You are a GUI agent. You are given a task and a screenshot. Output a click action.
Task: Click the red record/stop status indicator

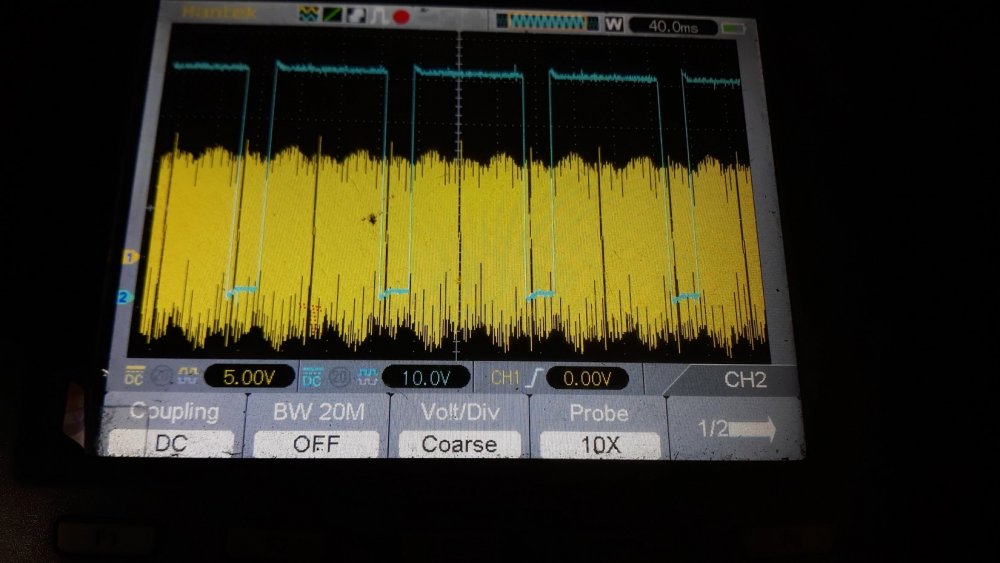(401, 16)
